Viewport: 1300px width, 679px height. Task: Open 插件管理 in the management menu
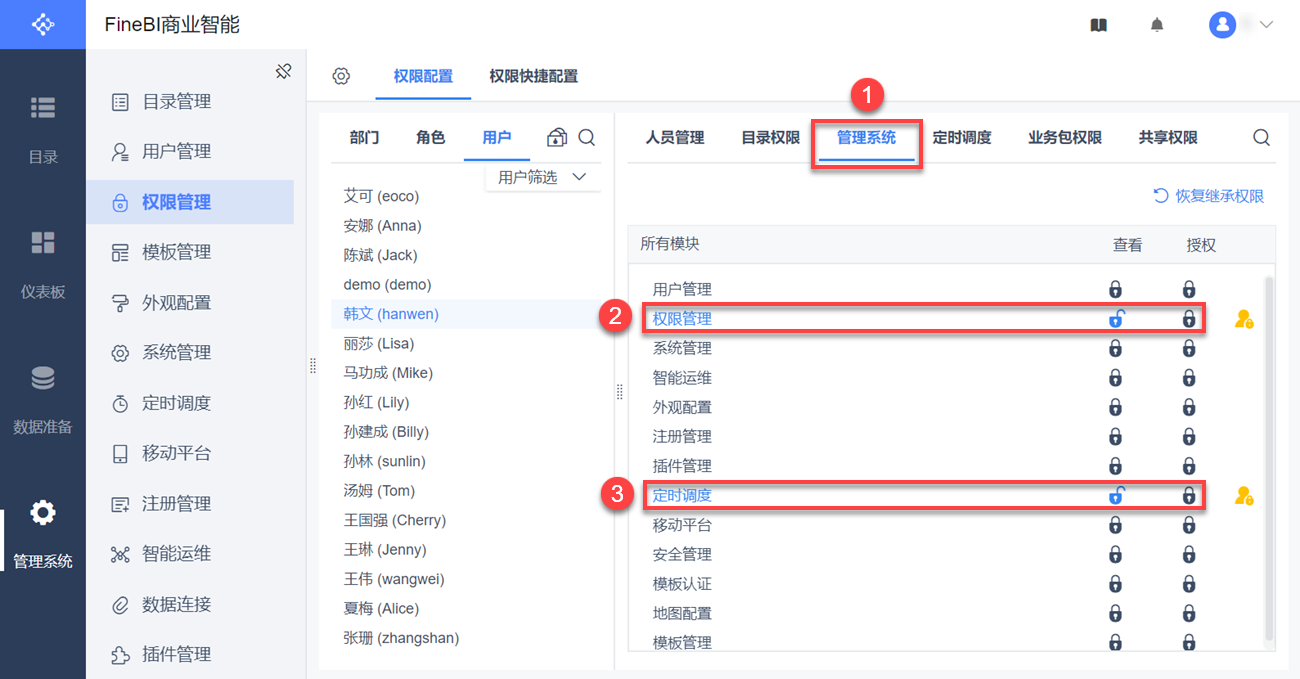pos(190,654)
